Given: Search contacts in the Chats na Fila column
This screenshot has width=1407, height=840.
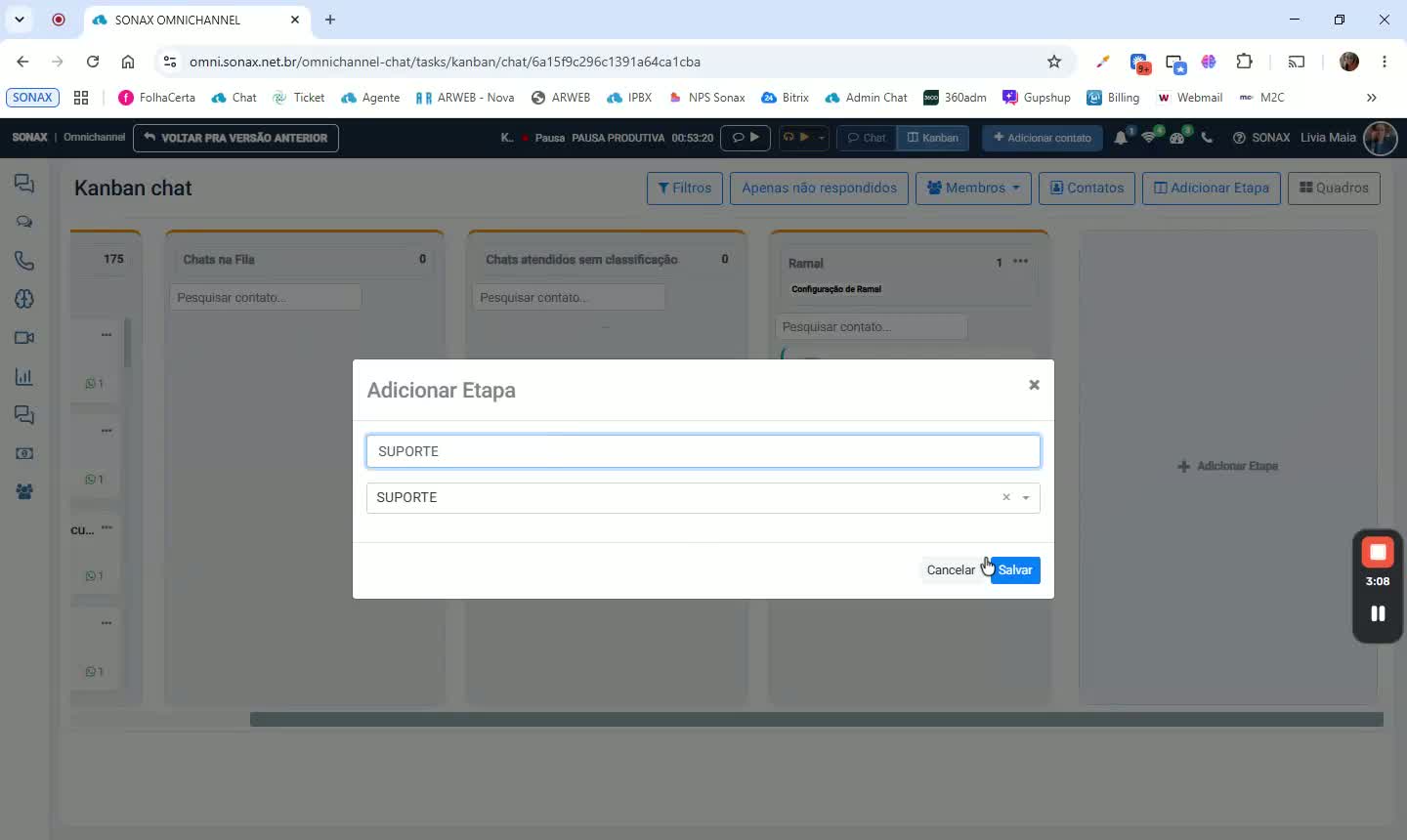Looking at the screenshot, I should [266, 297].
